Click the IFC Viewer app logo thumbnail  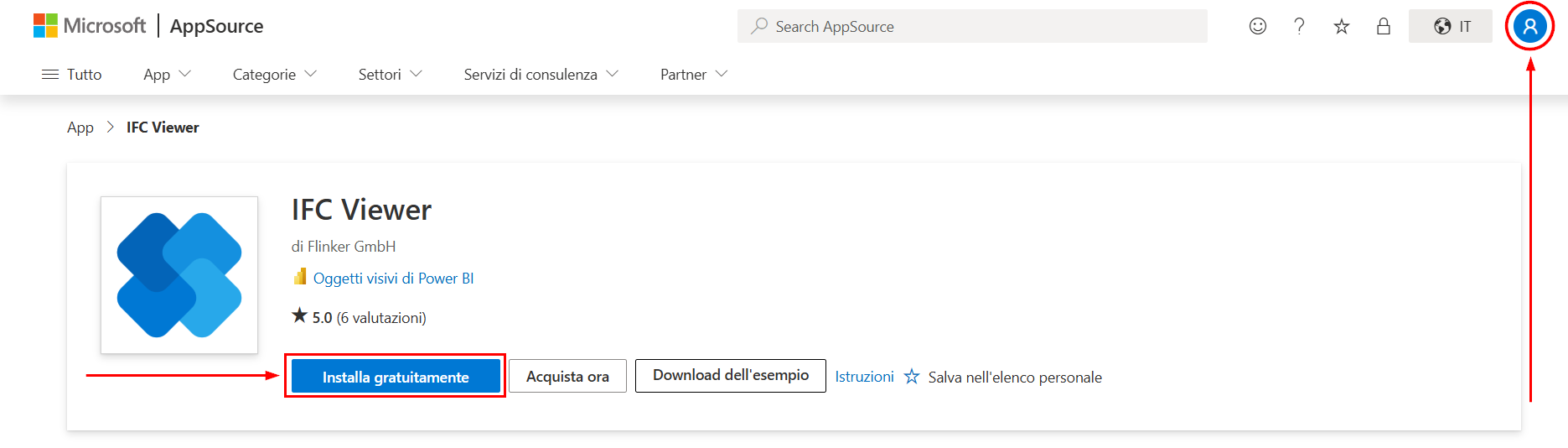[x=179, y=275]
